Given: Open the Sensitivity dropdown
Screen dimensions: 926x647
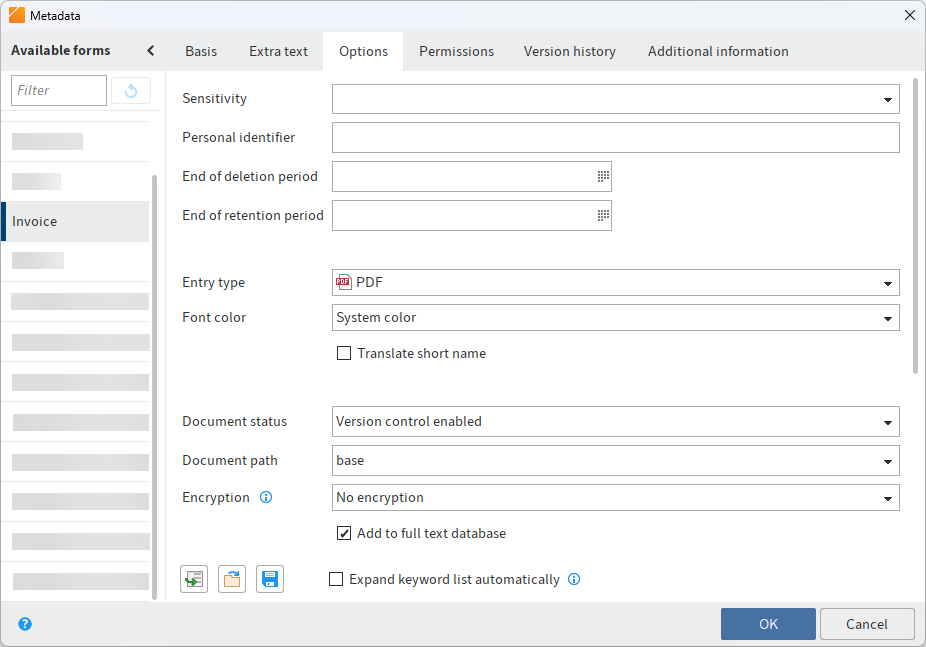Looking at the screenshot, I should [x=887, y=99].
